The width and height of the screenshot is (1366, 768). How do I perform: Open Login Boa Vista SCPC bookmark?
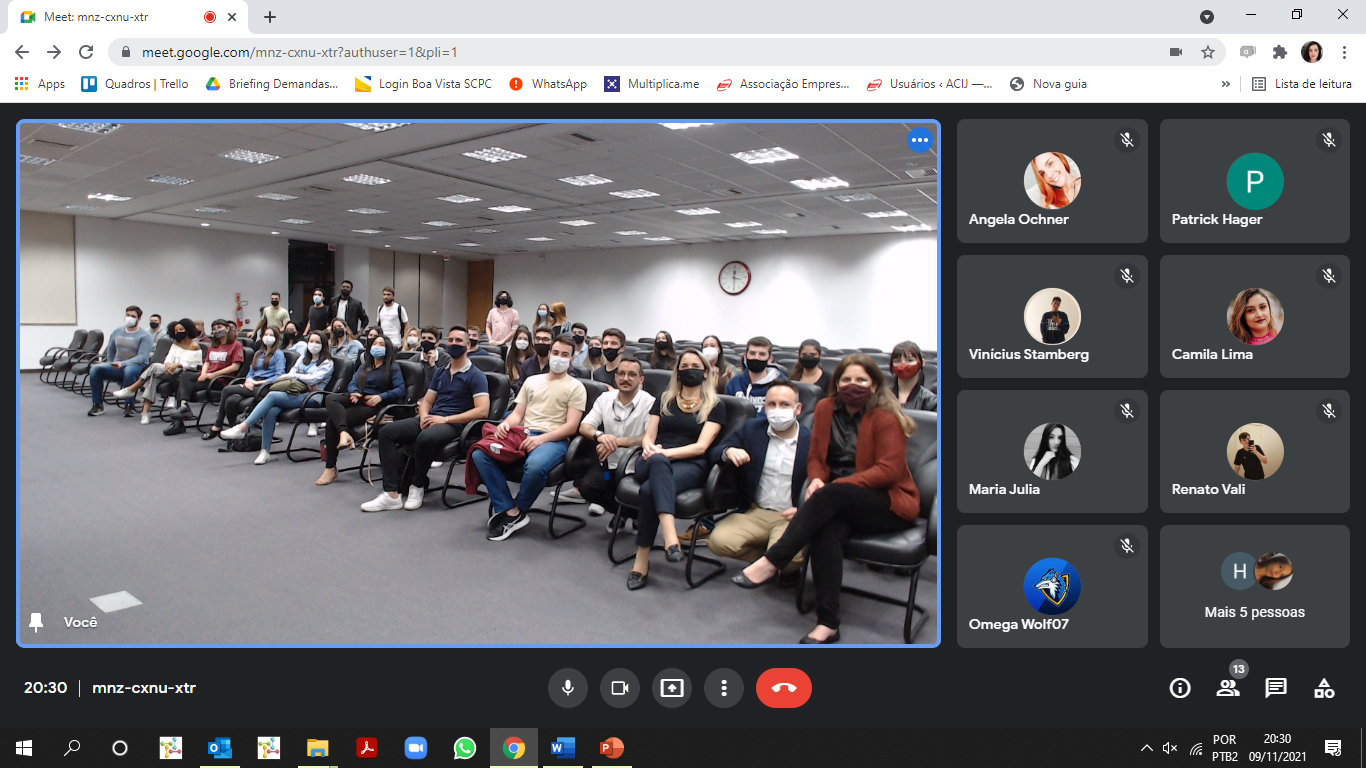coord(424,84)
